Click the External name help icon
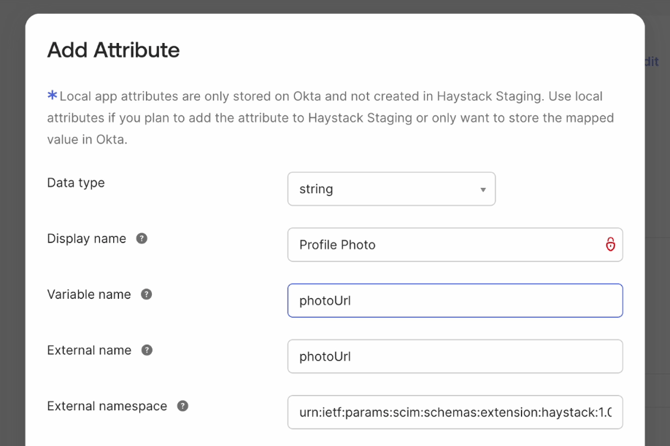Image resolution: width=670 pixels, height=446 pixels. coord(147,351)
